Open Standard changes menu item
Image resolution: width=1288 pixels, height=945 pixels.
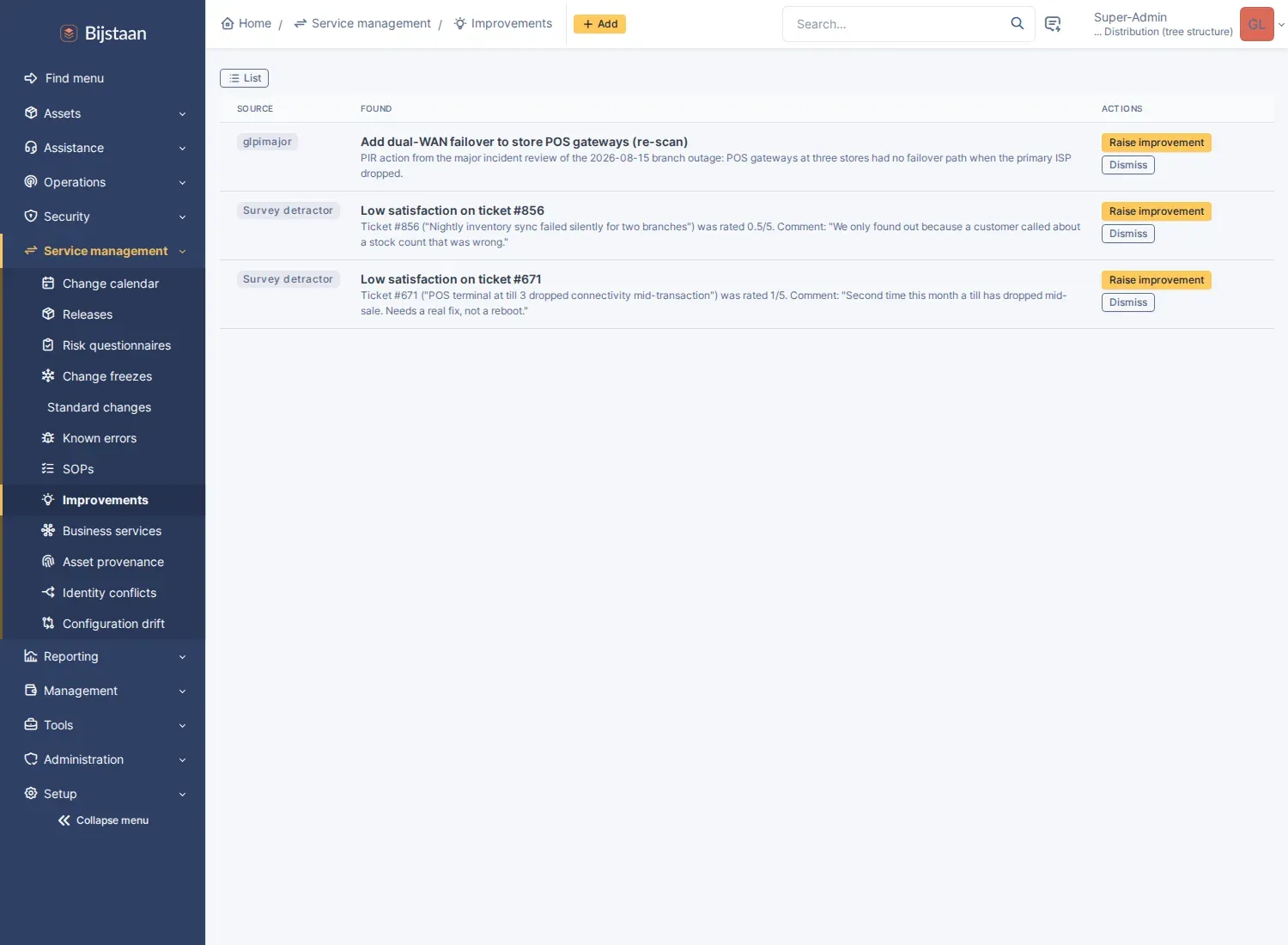(x=104, y=407)
